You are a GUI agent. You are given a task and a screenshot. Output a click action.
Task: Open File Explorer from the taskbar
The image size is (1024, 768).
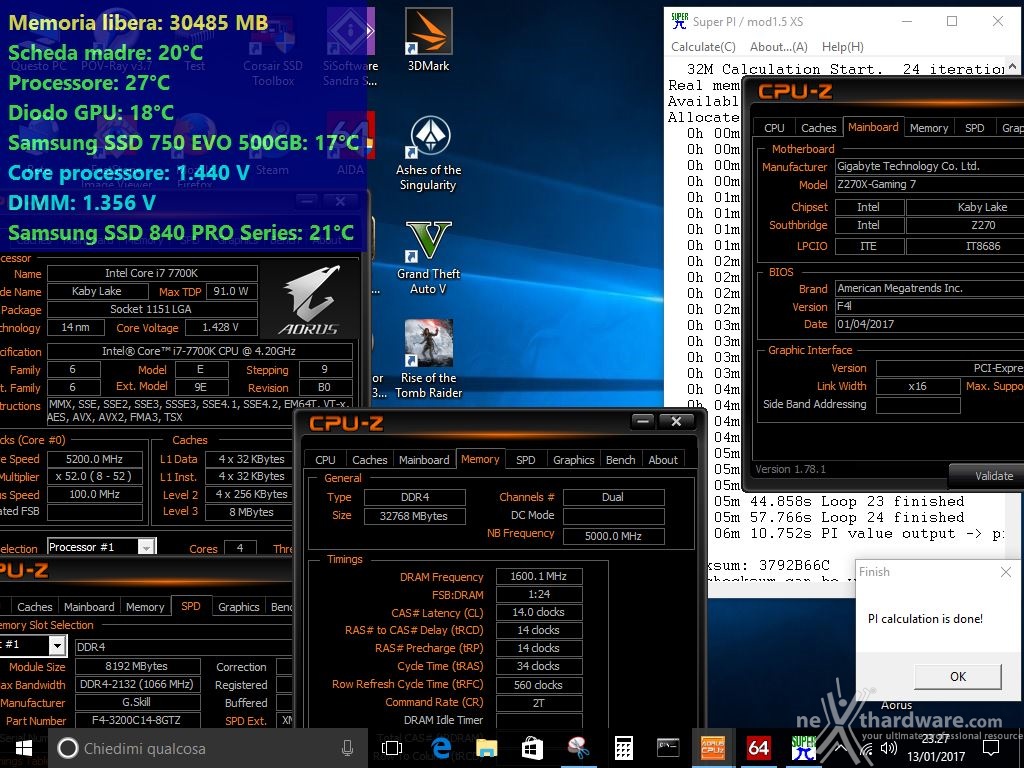(487, 748)
